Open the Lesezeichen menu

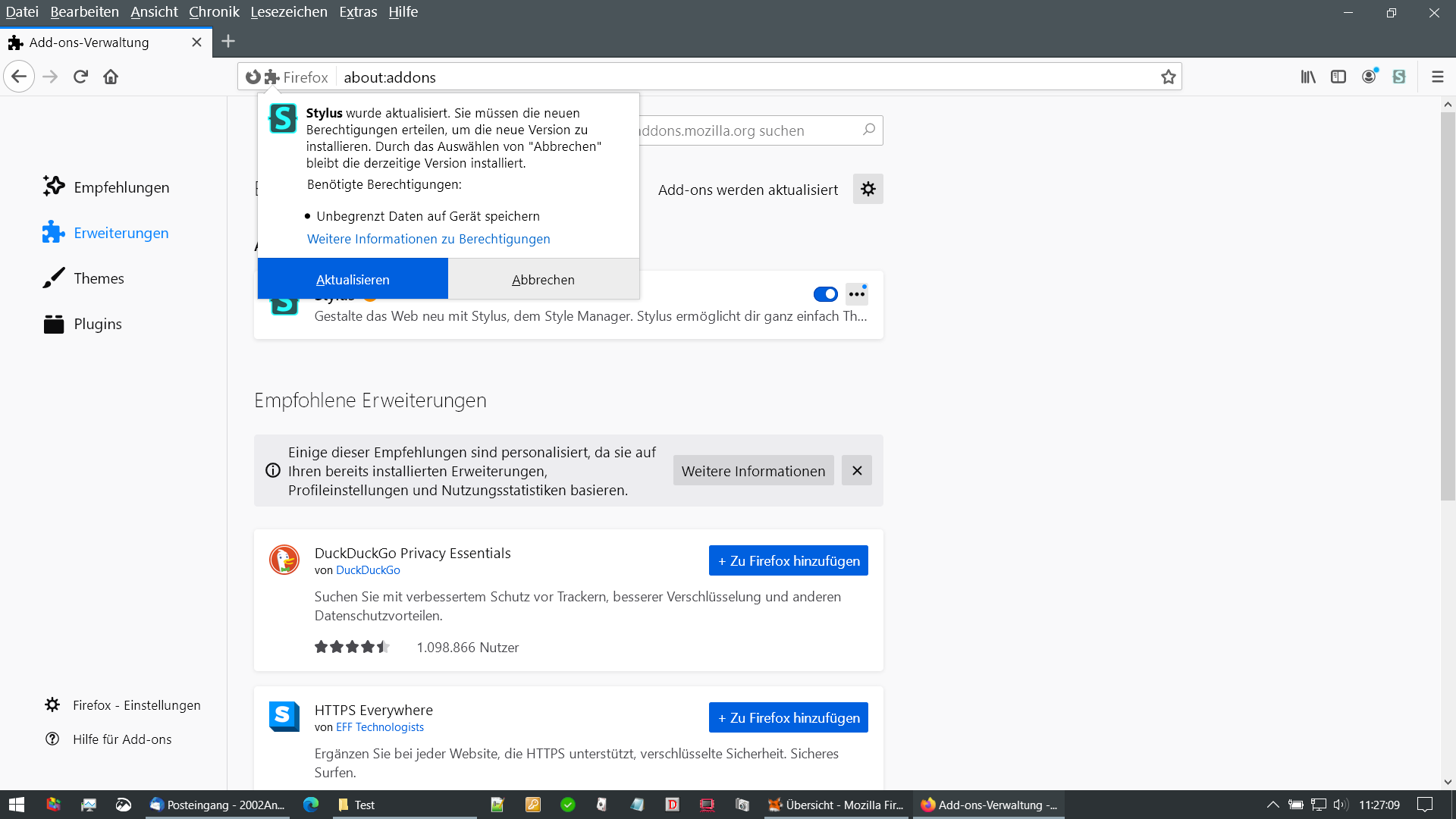point(289,12)
